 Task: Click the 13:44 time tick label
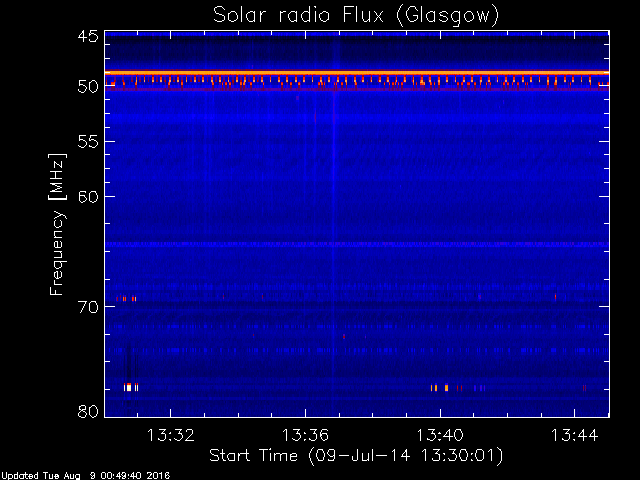[575, 435]
